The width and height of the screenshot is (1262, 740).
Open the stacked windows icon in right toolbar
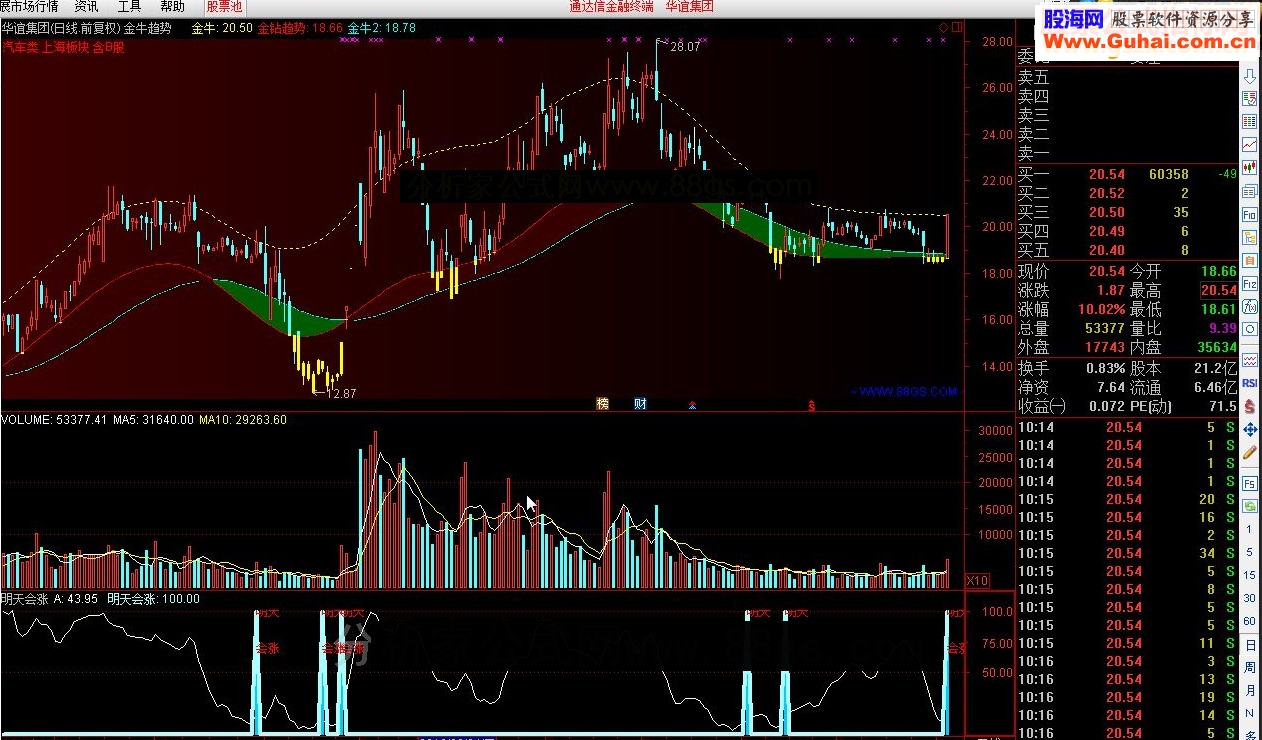1250,191
